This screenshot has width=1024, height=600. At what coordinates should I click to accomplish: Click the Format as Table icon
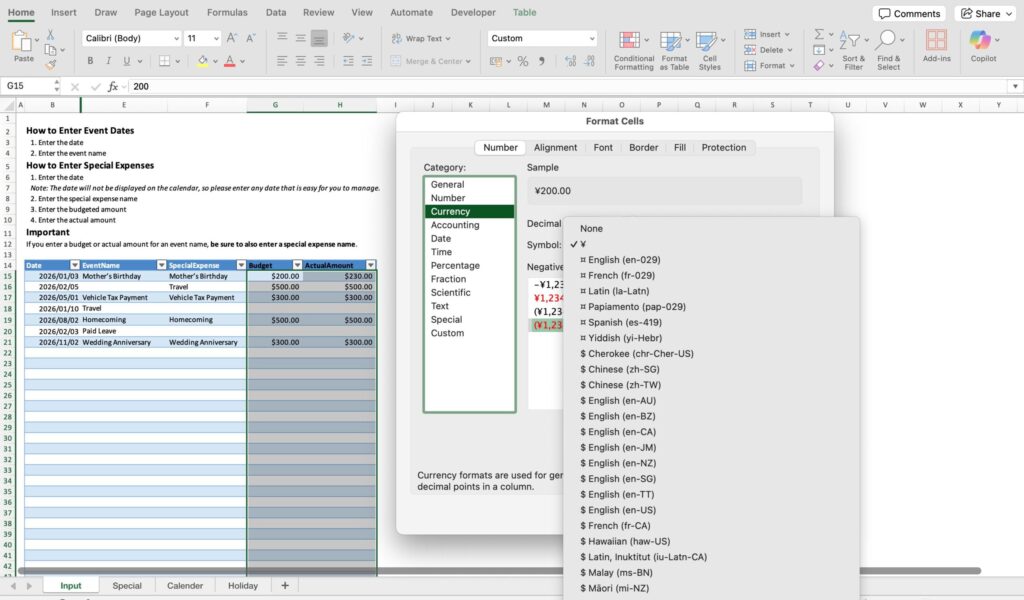click(x=674, y=49)
